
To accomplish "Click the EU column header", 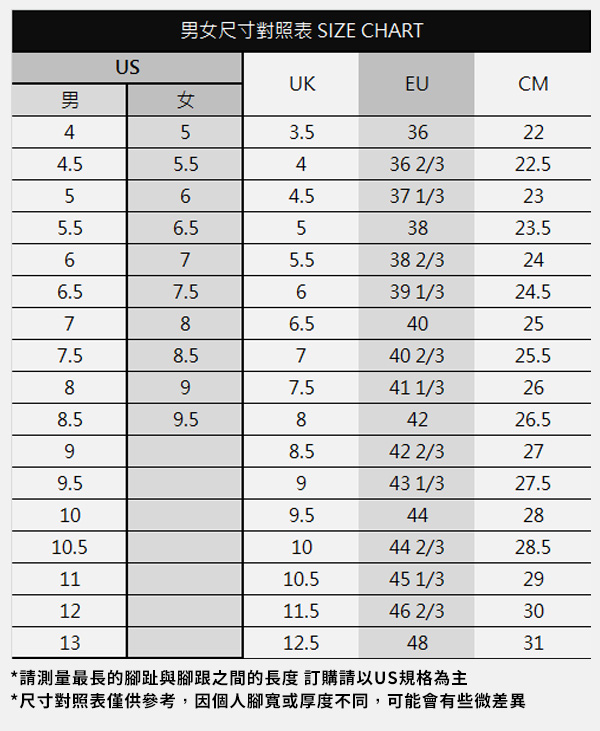I will pos(417,84).
